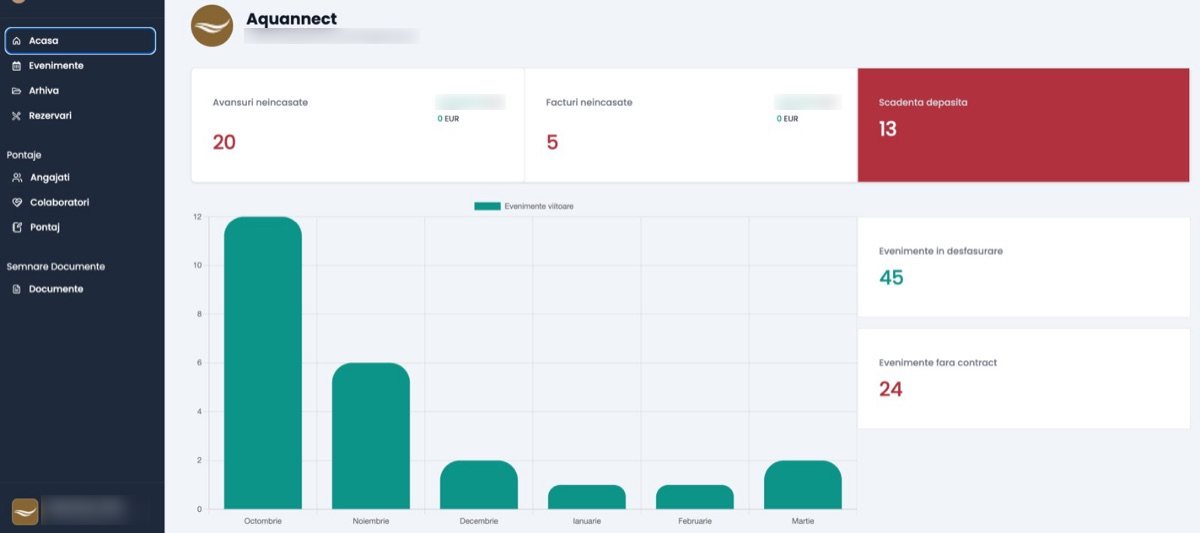Click the number 20 under Avansuri neincasate
1200x533 pixels.
point(224,142)
